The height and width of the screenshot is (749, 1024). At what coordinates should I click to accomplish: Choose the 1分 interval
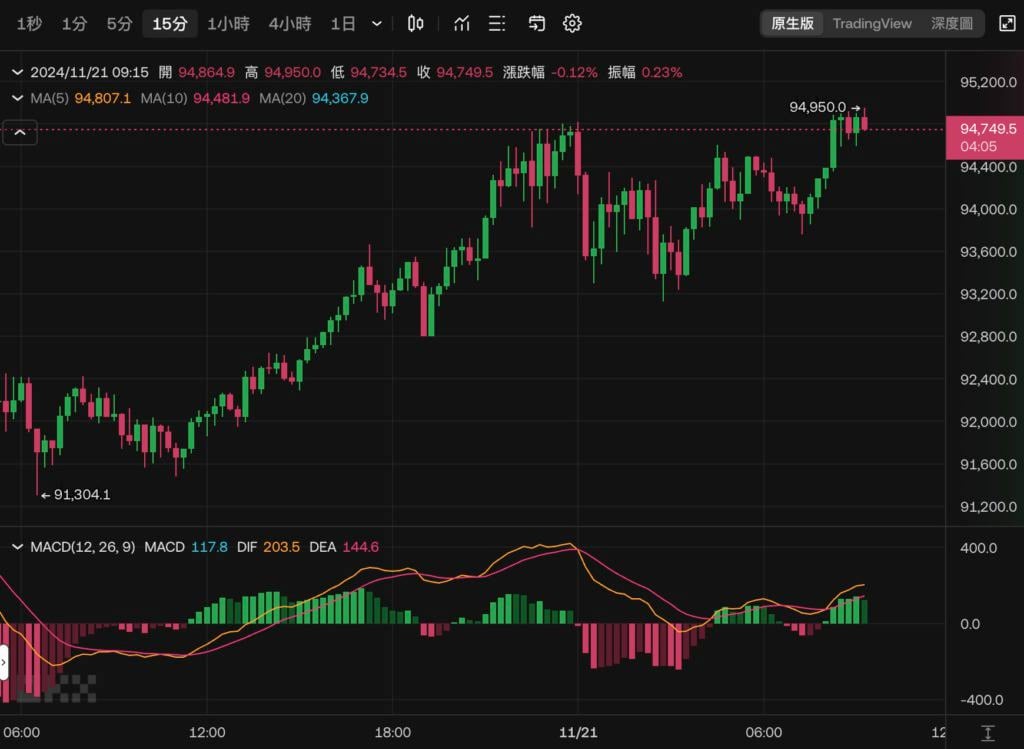(x=74, y=24)
